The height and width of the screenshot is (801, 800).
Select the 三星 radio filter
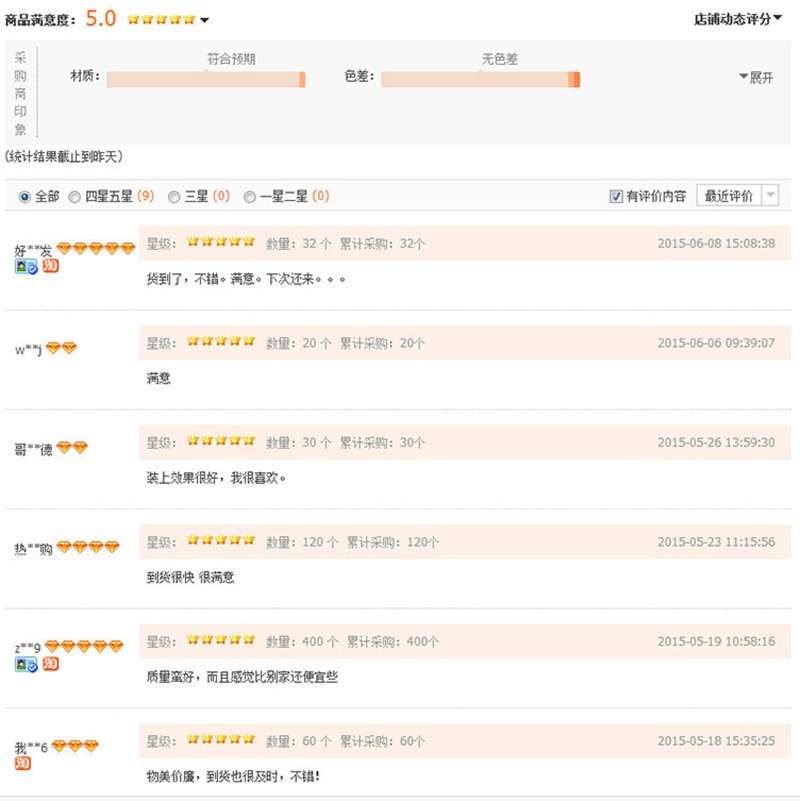point(174,197)
